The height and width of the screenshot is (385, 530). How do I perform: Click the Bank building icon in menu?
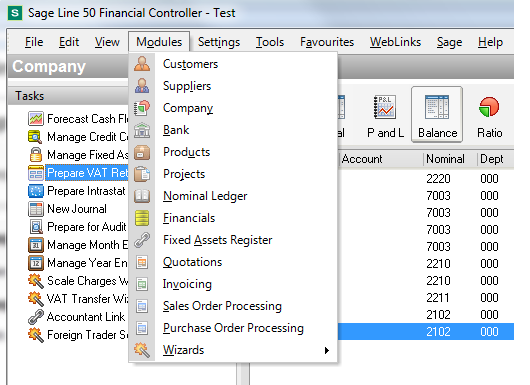(x=142, y=130)
